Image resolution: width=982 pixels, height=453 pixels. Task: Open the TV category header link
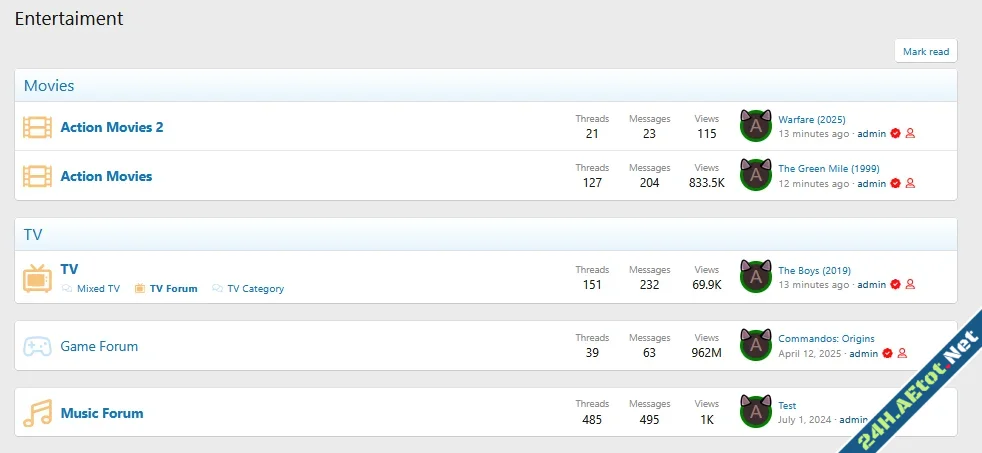tap(33, 235)
